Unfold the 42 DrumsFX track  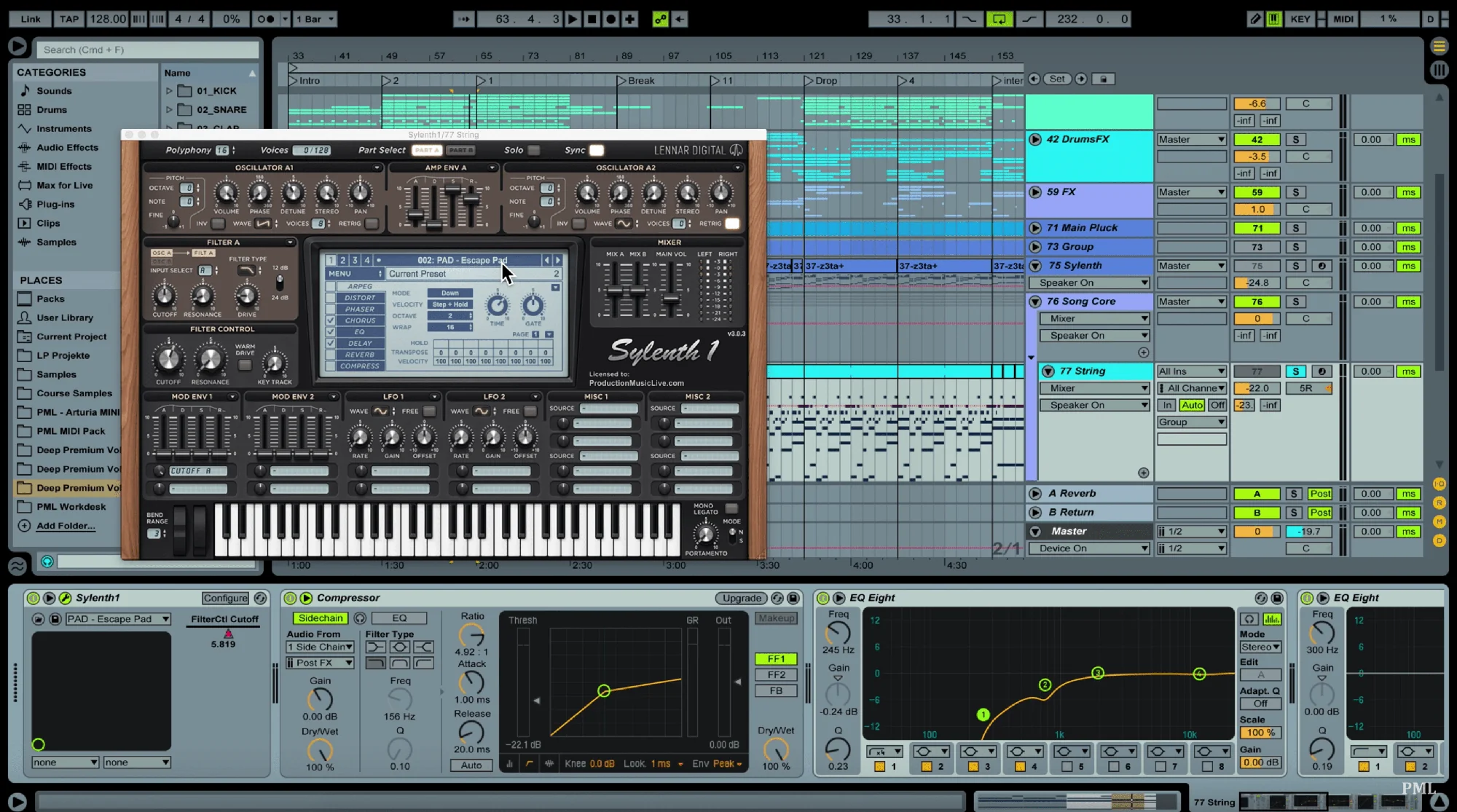pos(1035,139)
